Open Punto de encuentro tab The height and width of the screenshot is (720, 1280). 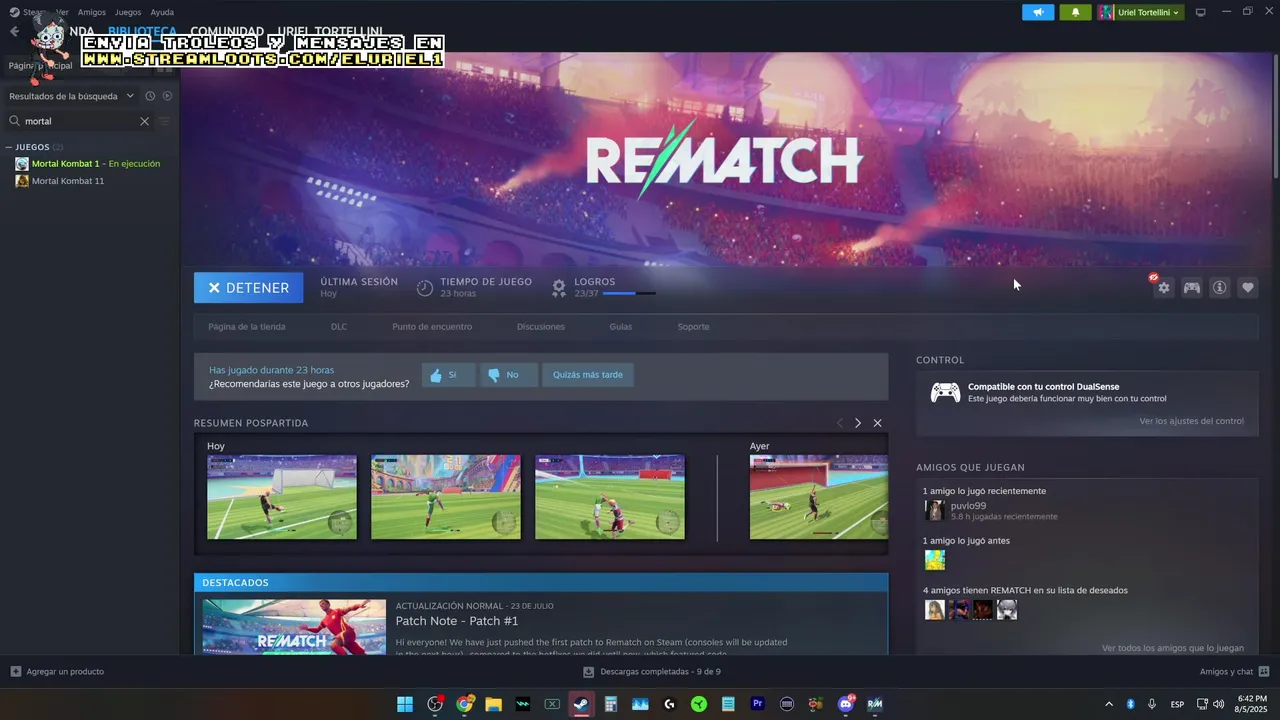pos(432,327)
